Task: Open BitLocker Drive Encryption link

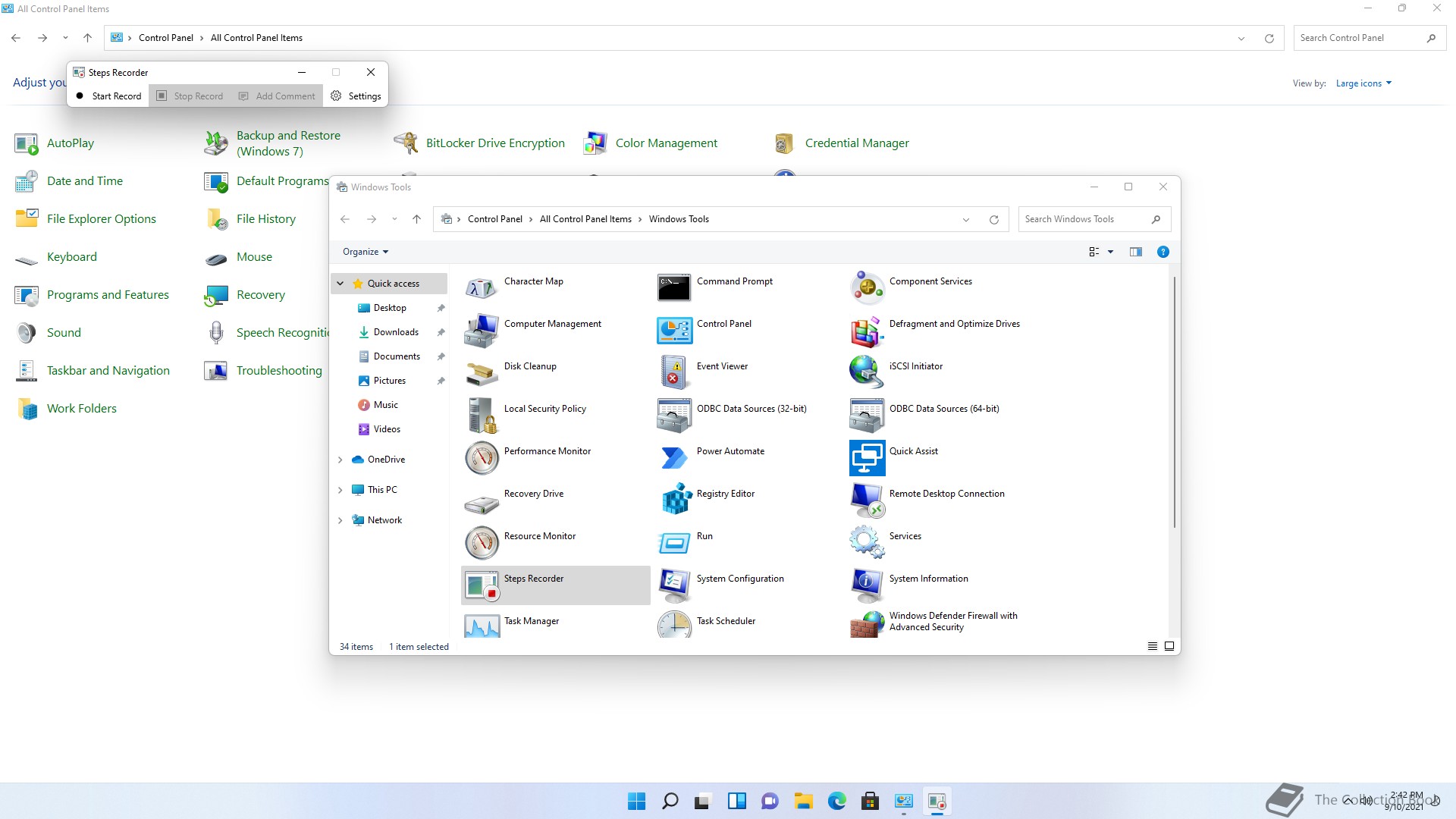Action: [495, 143]
